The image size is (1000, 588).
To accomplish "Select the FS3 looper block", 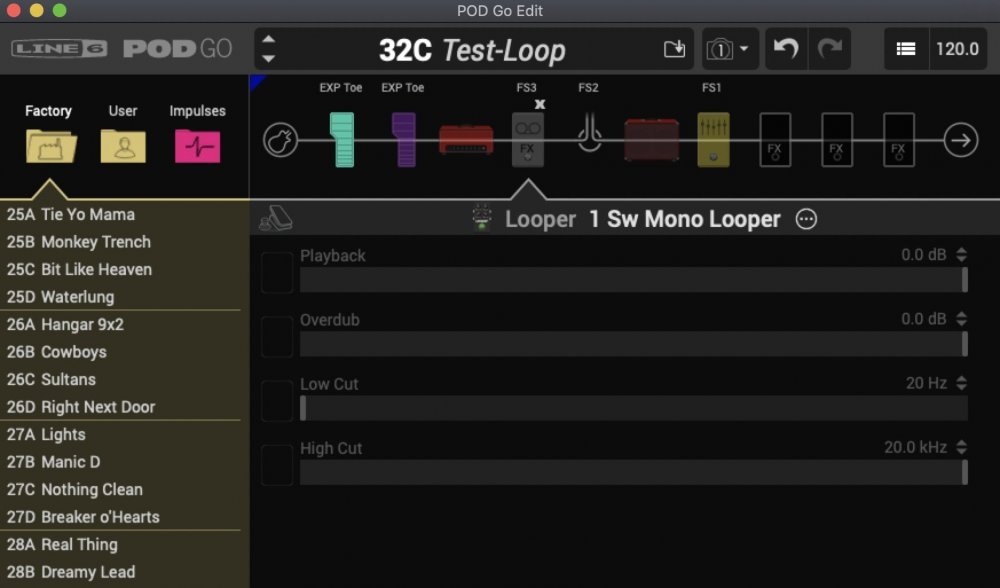I will [x=527, y=140].
